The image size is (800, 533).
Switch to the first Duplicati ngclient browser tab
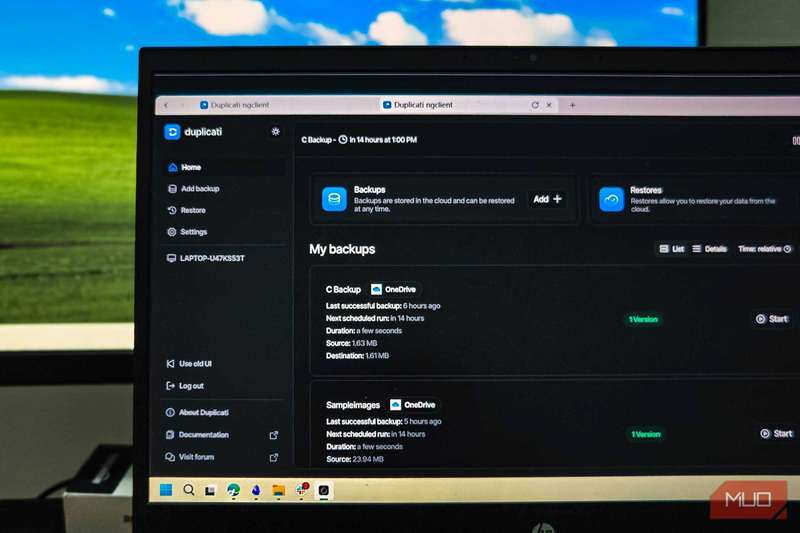point(235,105)
